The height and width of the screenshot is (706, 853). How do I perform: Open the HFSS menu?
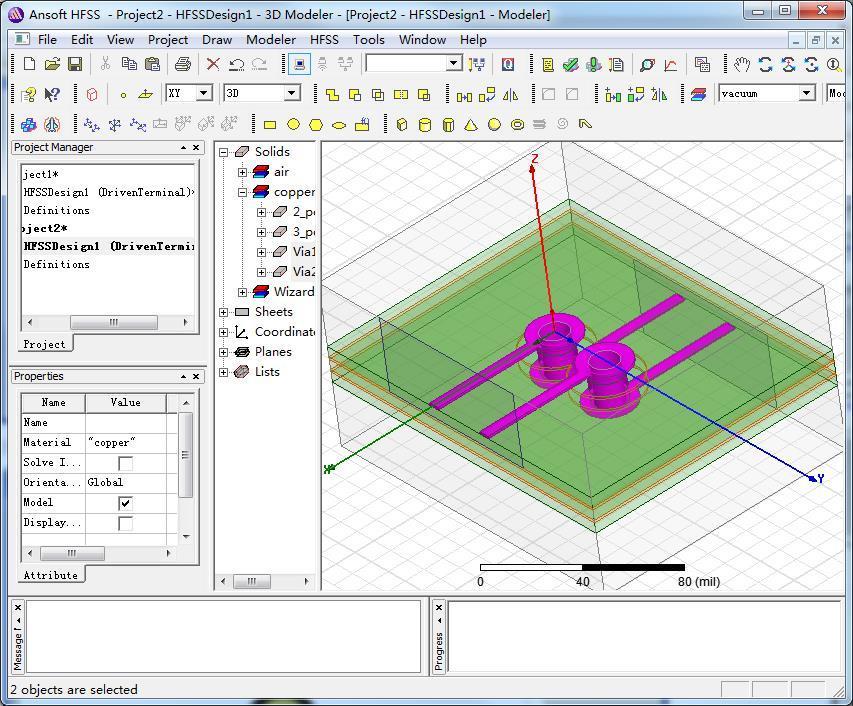[x=324, y=40]
